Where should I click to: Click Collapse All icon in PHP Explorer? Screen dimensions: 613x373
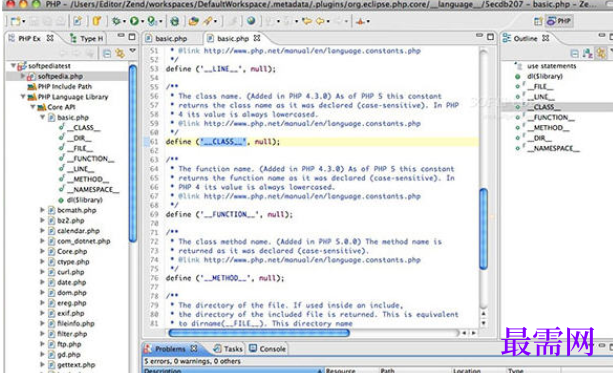click(106, 53)
